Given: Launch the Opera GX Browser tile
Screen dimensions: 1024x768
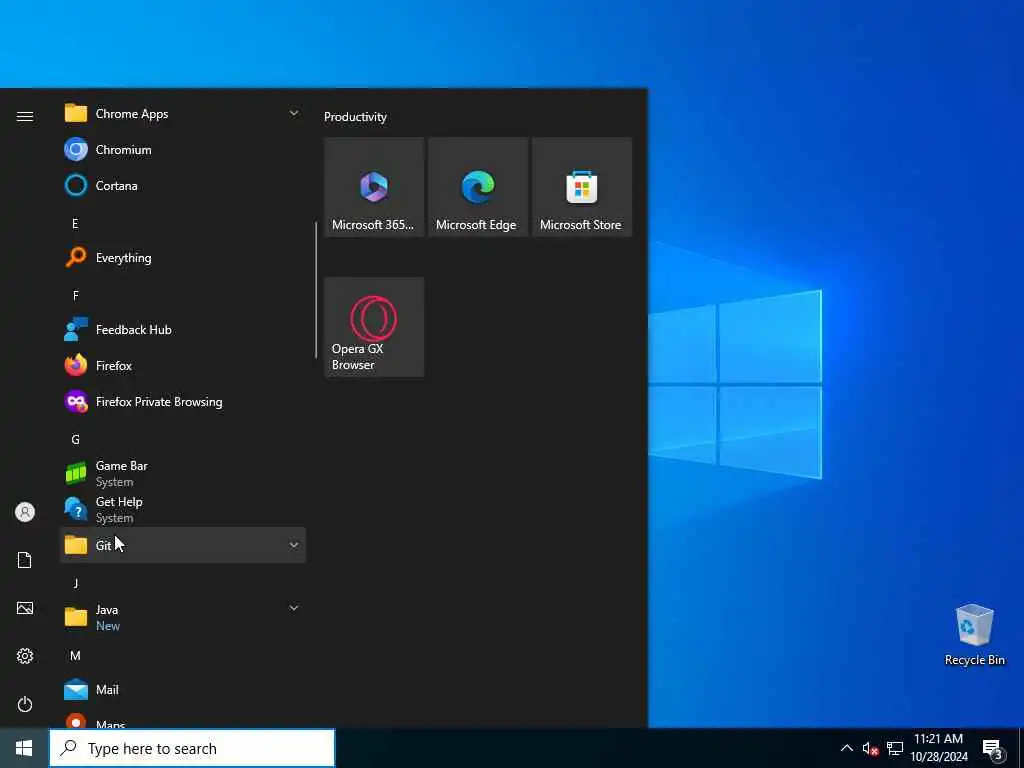Looking at the screenshot, I should pyautogui.click(x=374, y=327).
